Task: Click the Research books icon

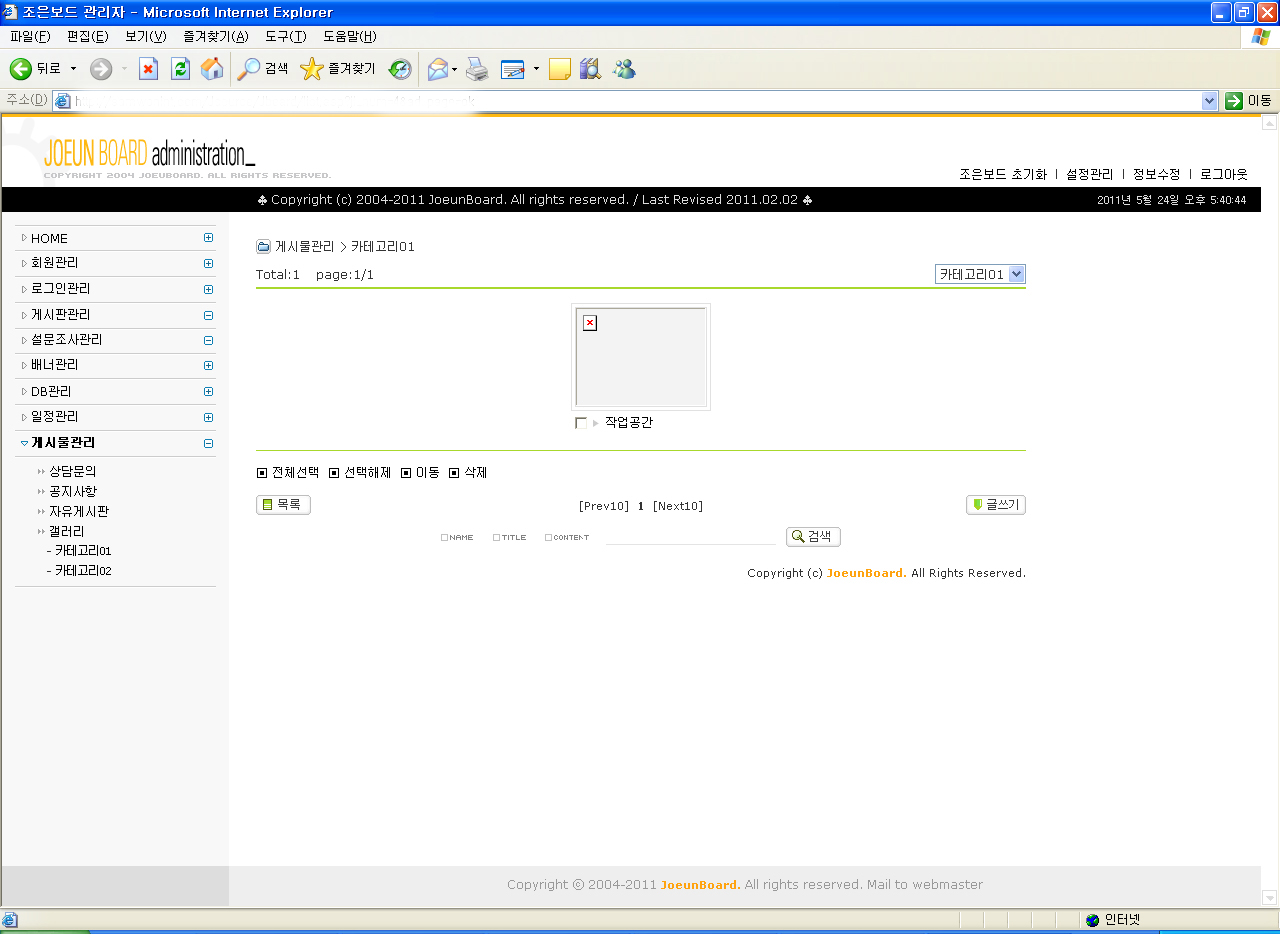Action: [x=590, y=69]
